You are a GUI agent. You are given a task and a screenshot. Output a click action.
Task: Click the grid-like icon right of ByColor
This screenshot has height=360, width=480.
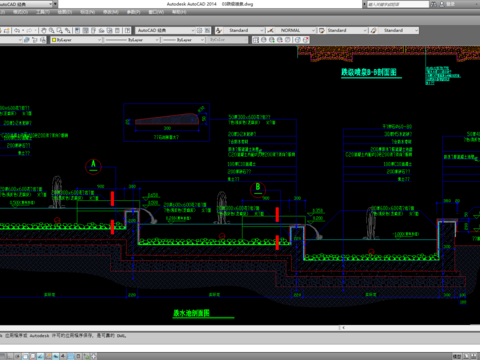pos(256,40)
